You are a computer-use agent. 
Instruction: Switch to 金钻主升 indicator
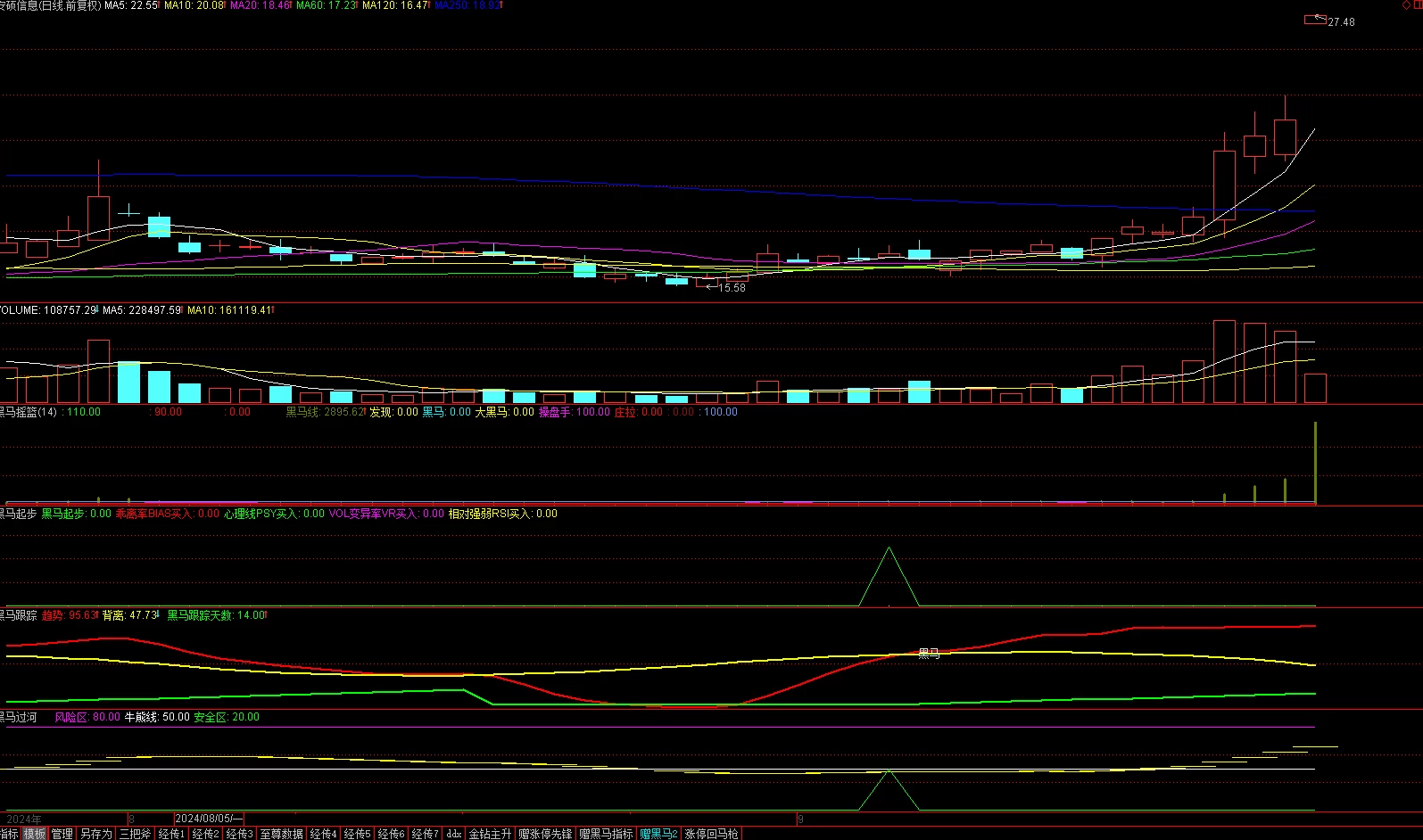coord(491,834)
